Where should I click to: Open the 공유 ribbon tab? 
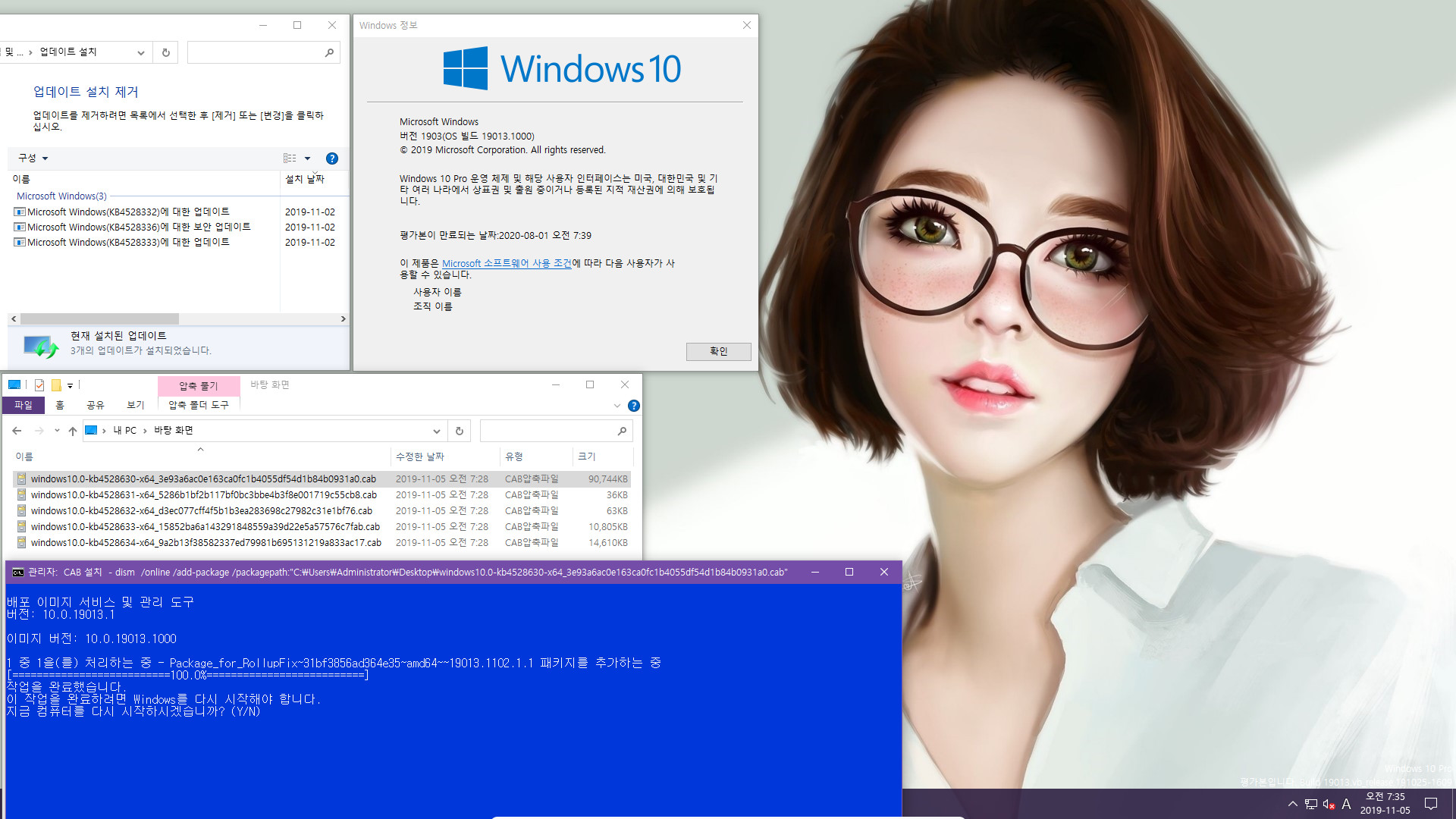pyautogui.click(x=95, y=405)
